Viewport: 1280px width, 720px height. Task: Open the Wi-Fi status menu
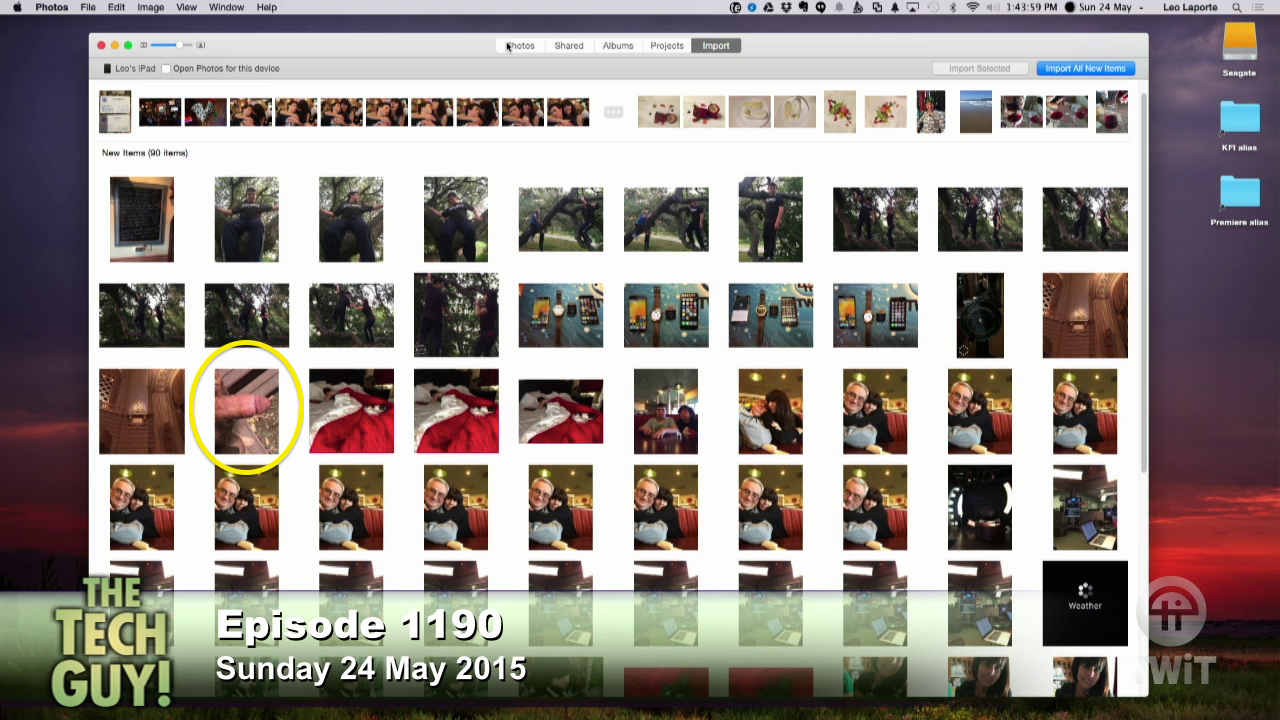(x=973, y=7)
